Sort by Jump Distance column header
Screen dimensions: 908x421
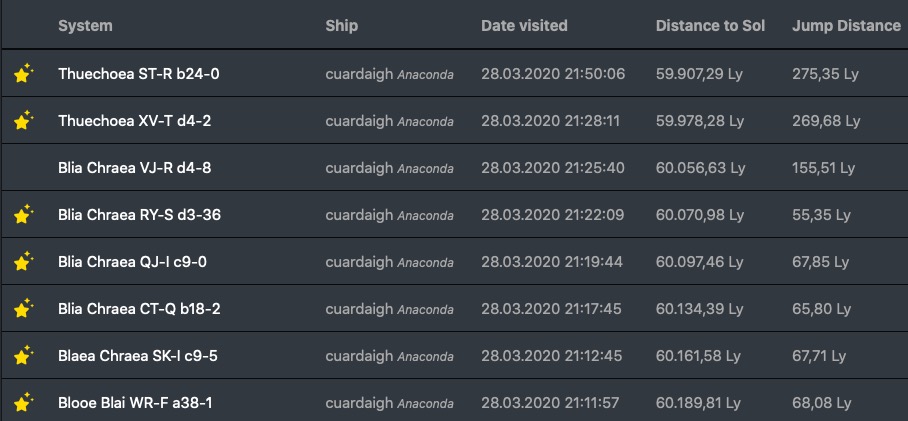846,25
